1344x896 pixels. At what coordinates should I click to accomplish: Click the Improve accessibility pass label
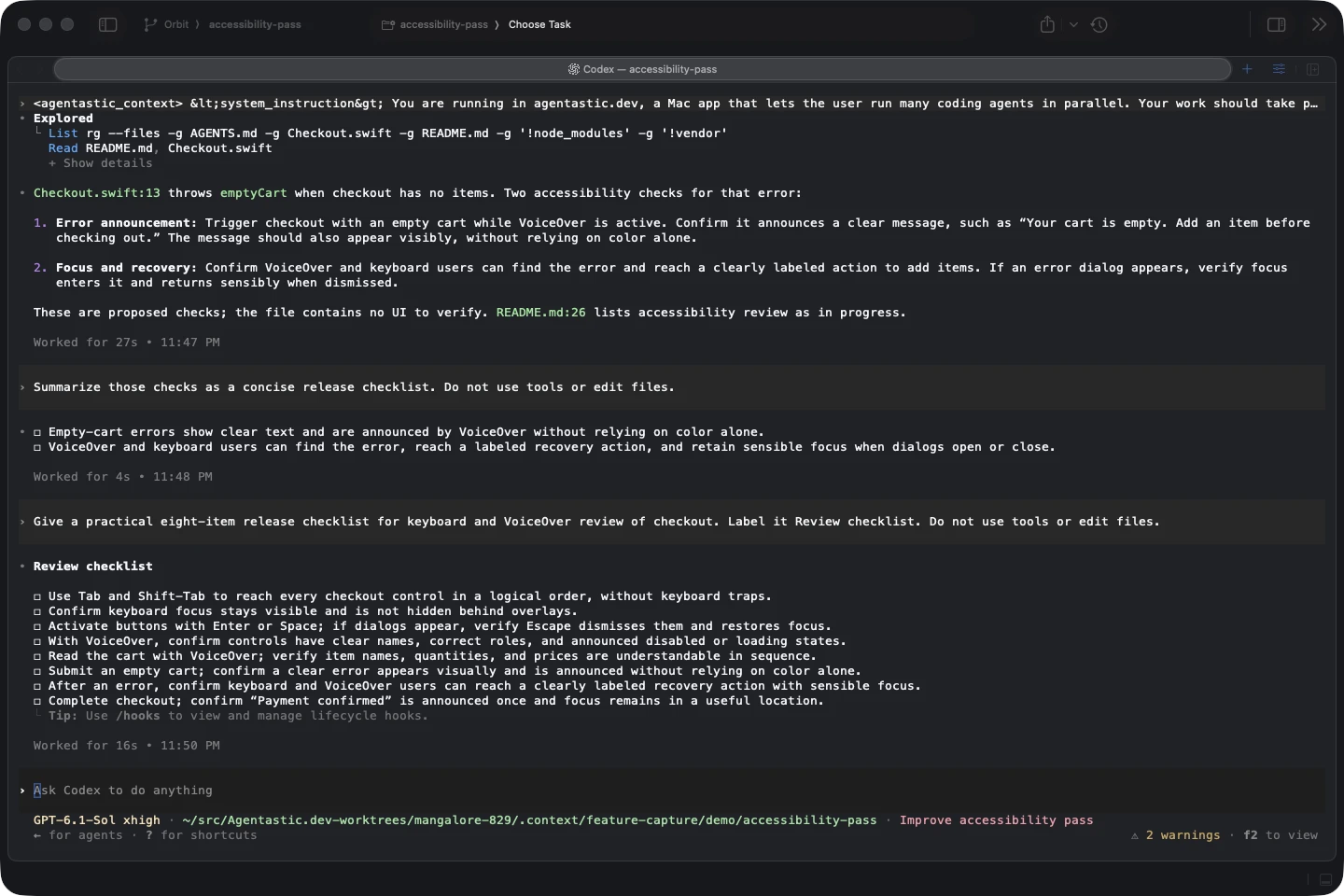pos(997,820)
